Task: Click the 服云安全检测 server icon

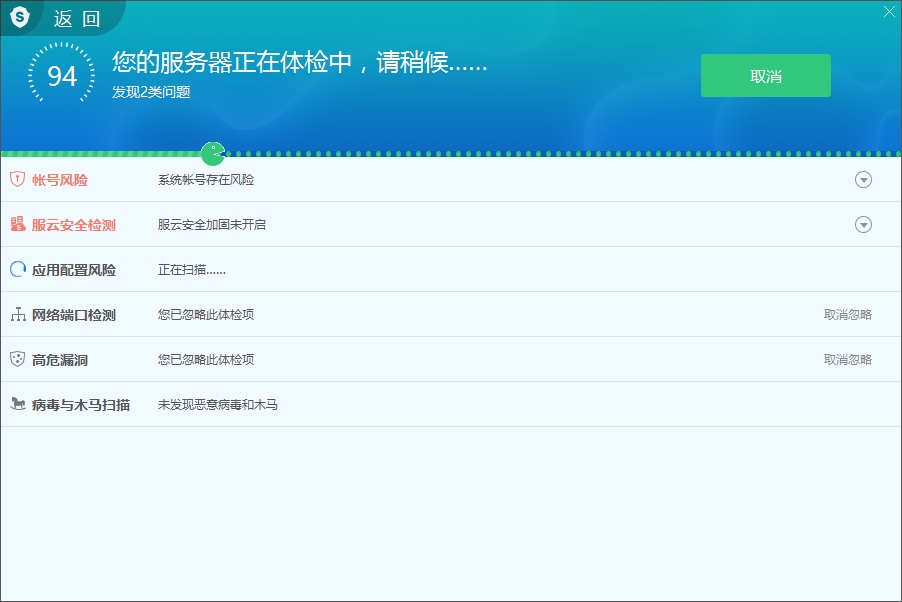Action: (x=17, y=224)
